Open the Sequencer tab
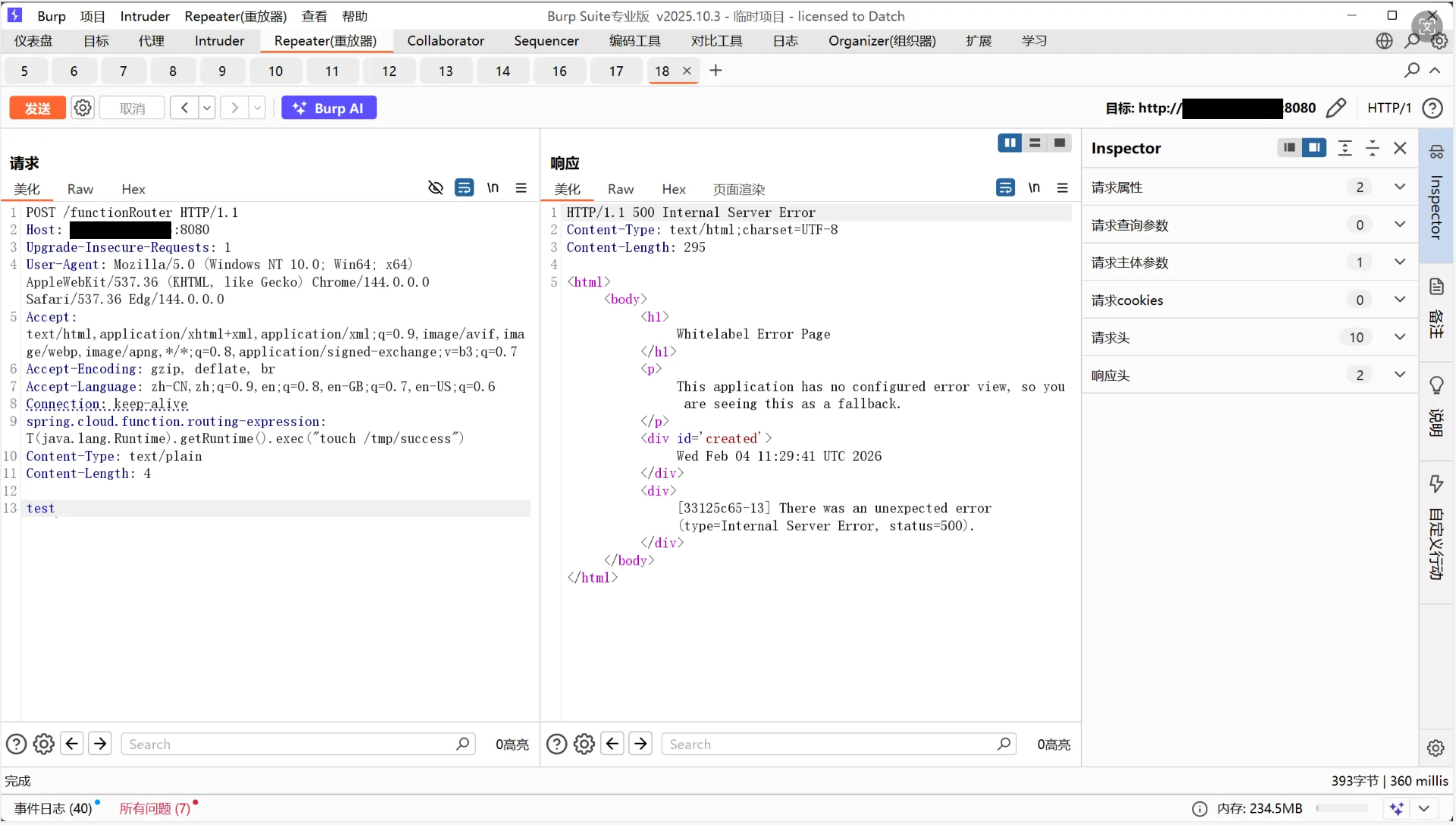The height and width of the screenshot is (825, 1456). click(x=546, y=41)
